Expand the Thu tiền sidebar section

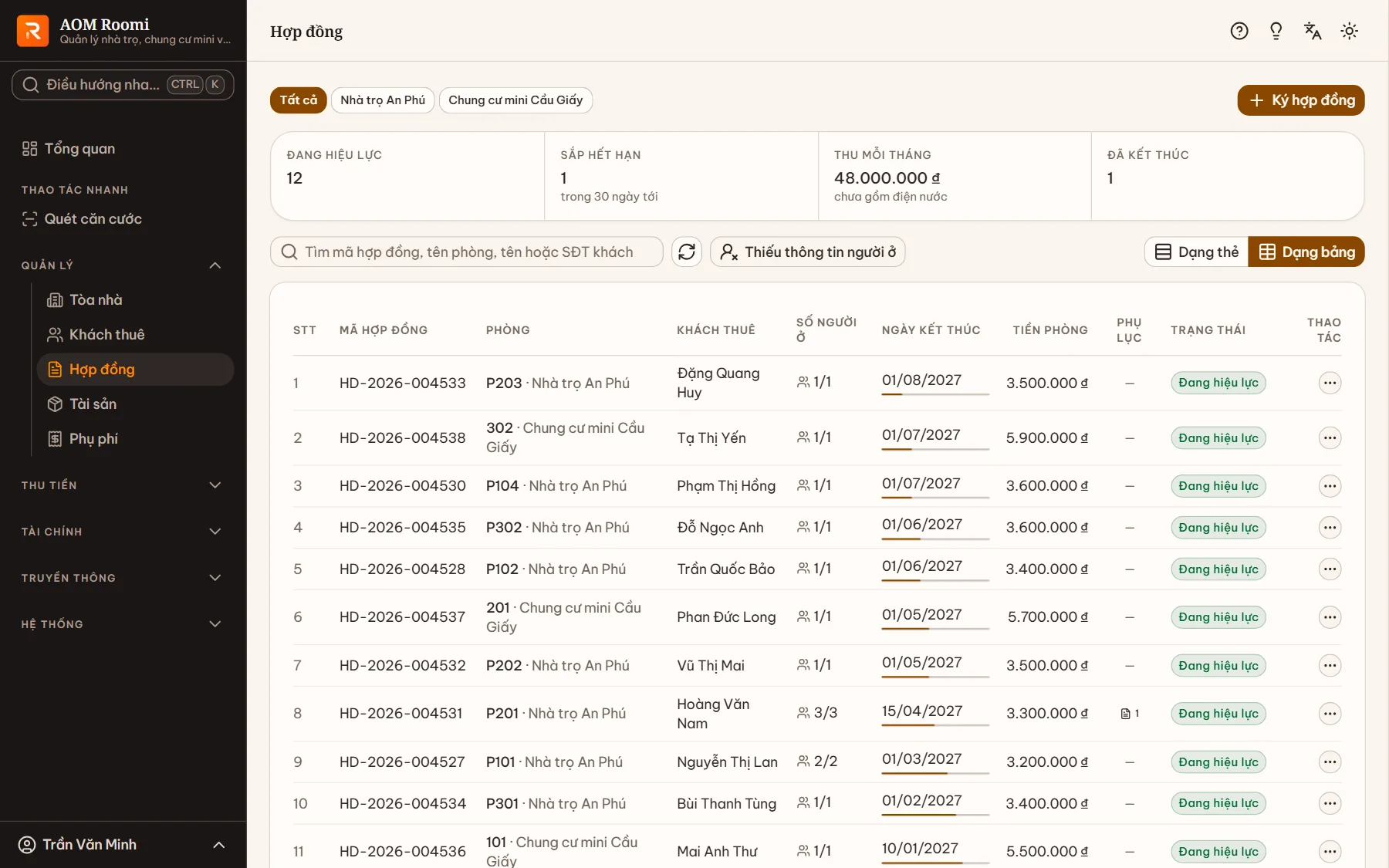[x=122, y=485]
